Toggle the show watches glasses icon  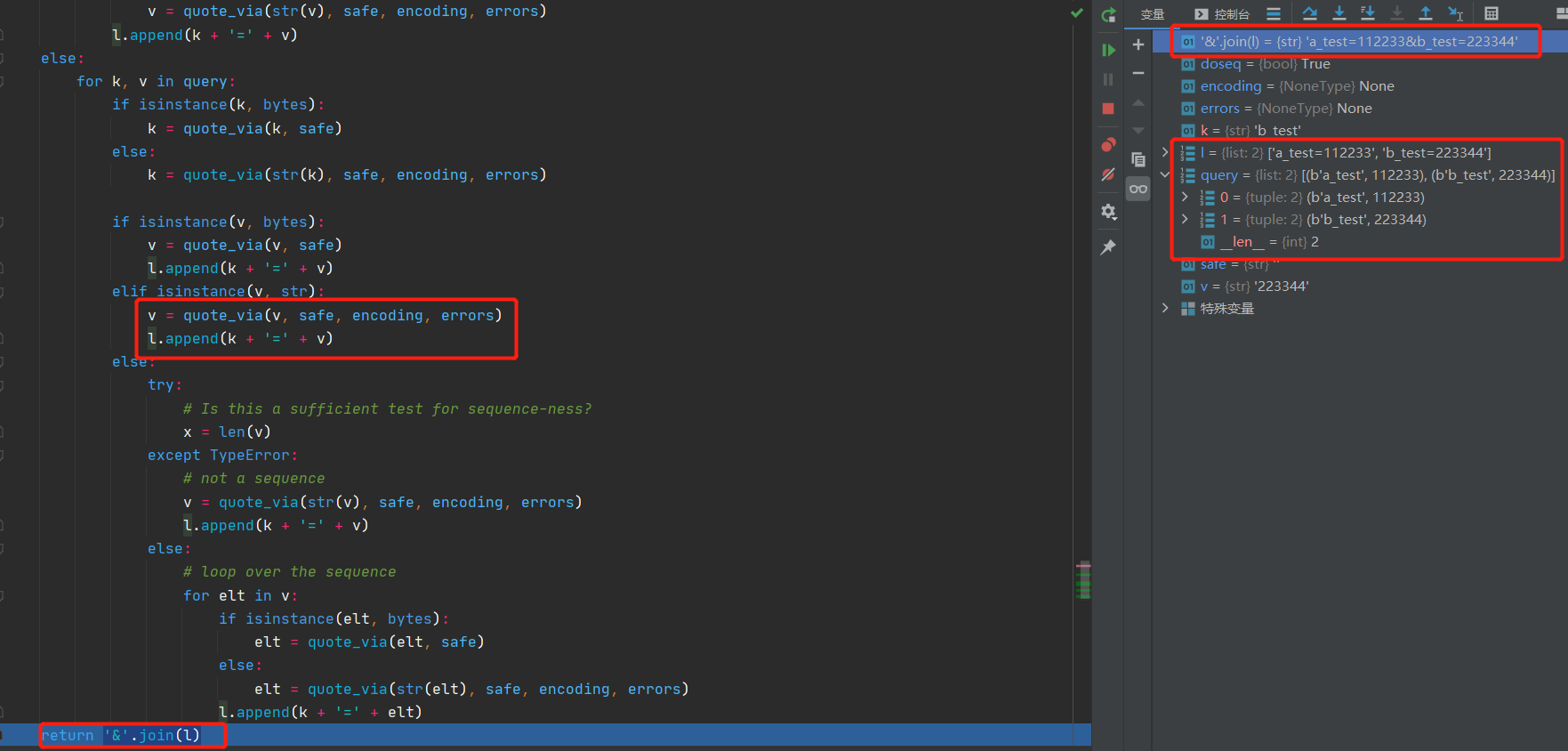[x=1138, y=189]
